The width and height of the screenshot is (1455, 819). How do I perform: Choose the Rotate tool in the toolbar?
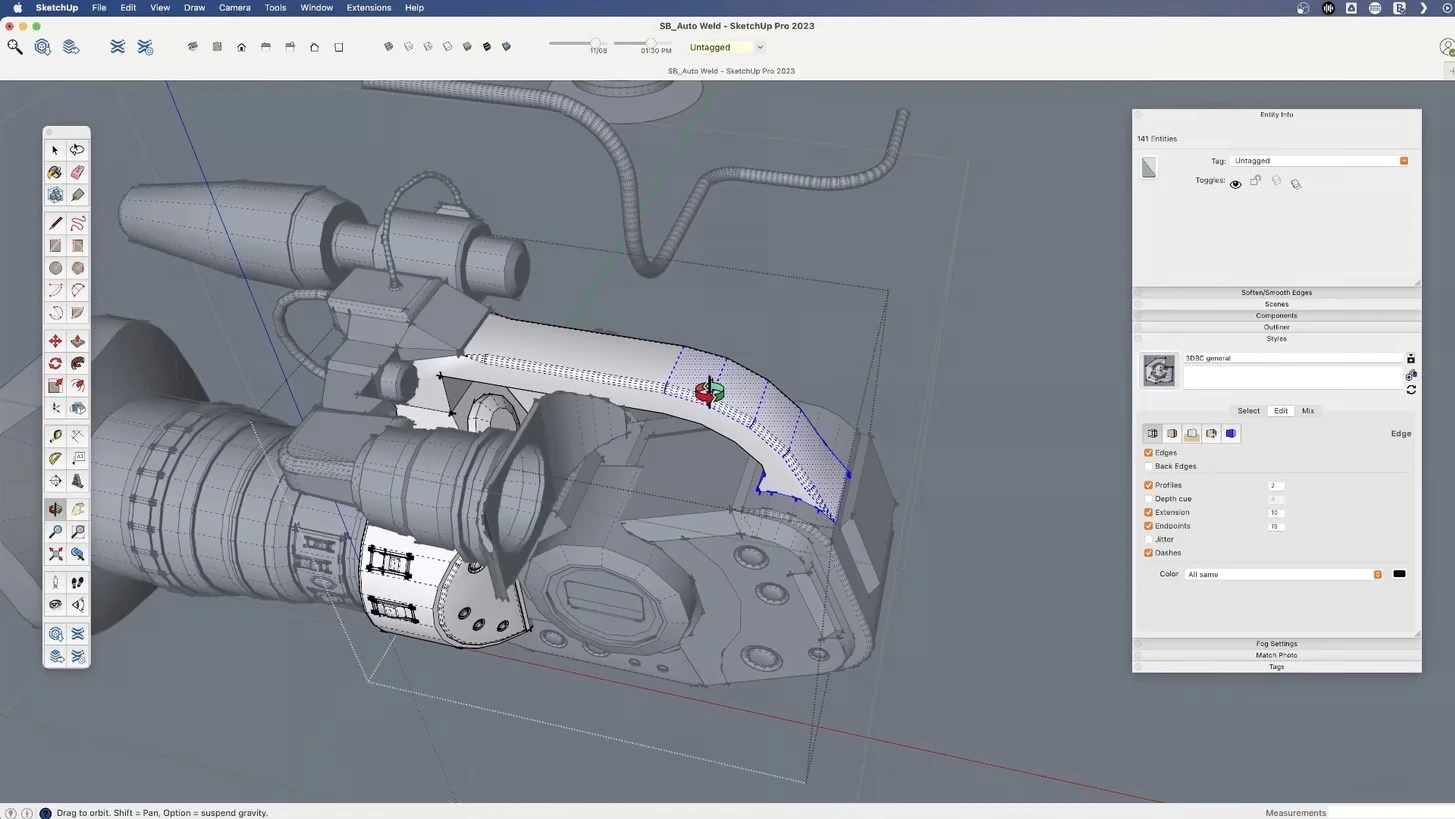pyautogui.click(x=55, y=363)
